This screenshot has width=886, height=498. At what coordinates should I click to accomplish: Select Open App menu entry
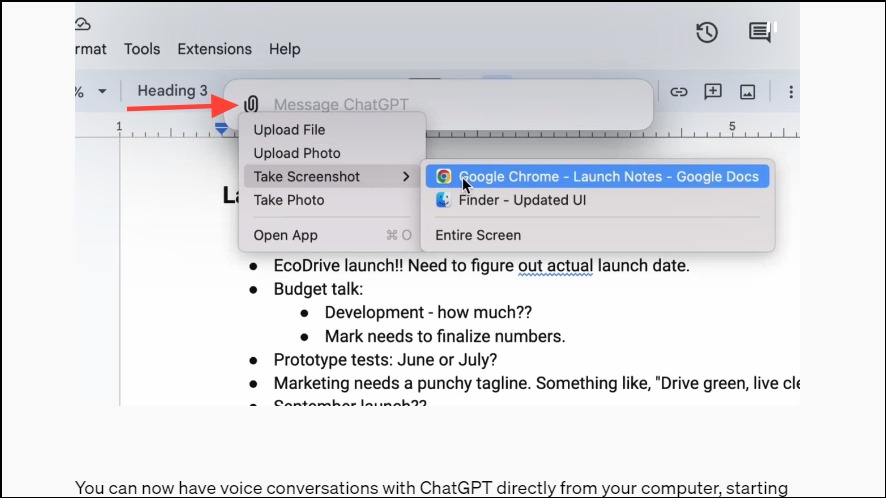[x=332, y=235]
